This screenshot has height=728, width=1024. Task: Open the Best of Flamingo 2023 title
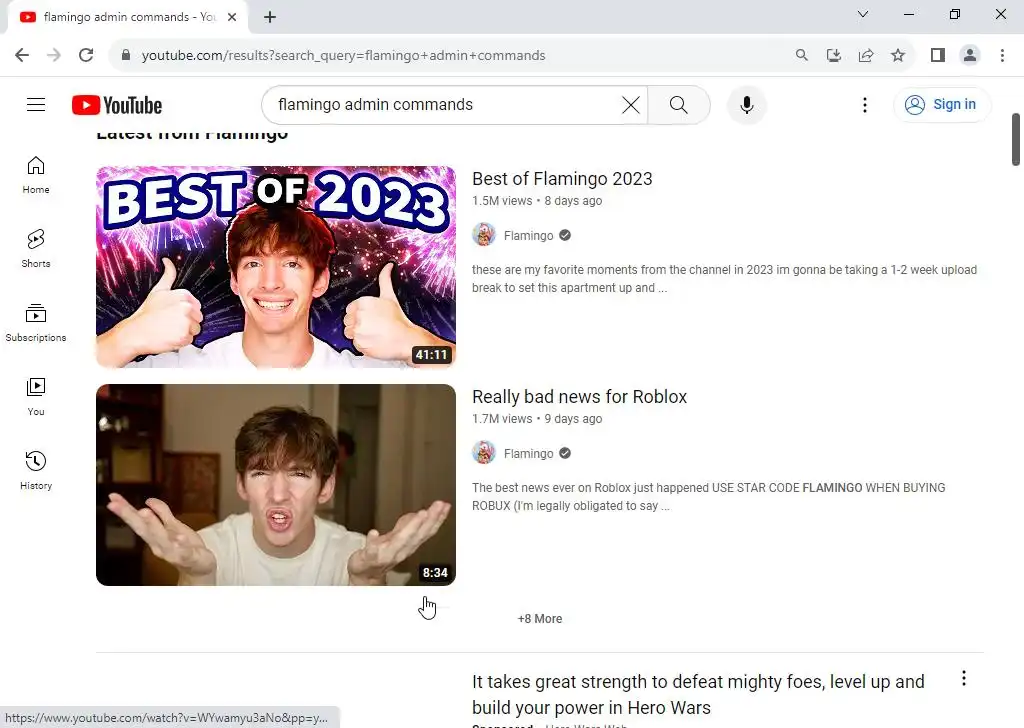coord(562,178)
